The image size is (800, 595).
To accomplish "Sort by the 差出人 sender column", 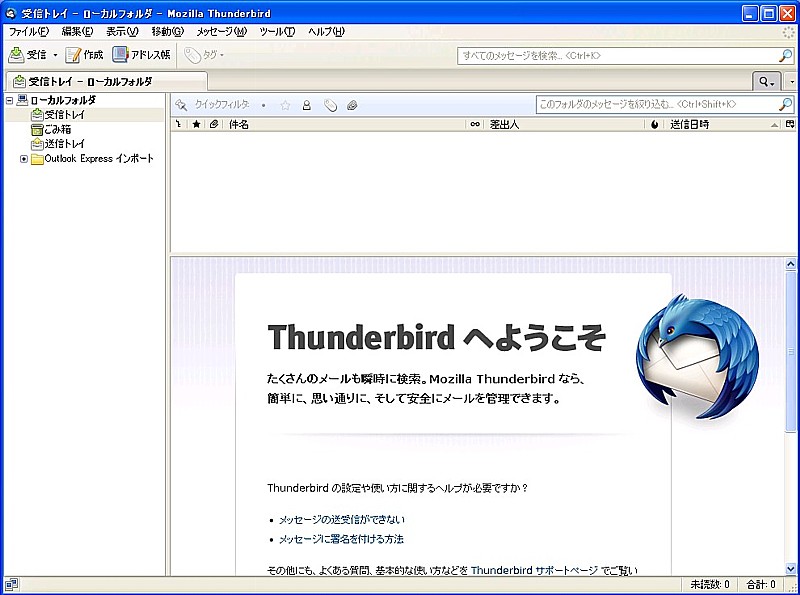I will point(565,124).
